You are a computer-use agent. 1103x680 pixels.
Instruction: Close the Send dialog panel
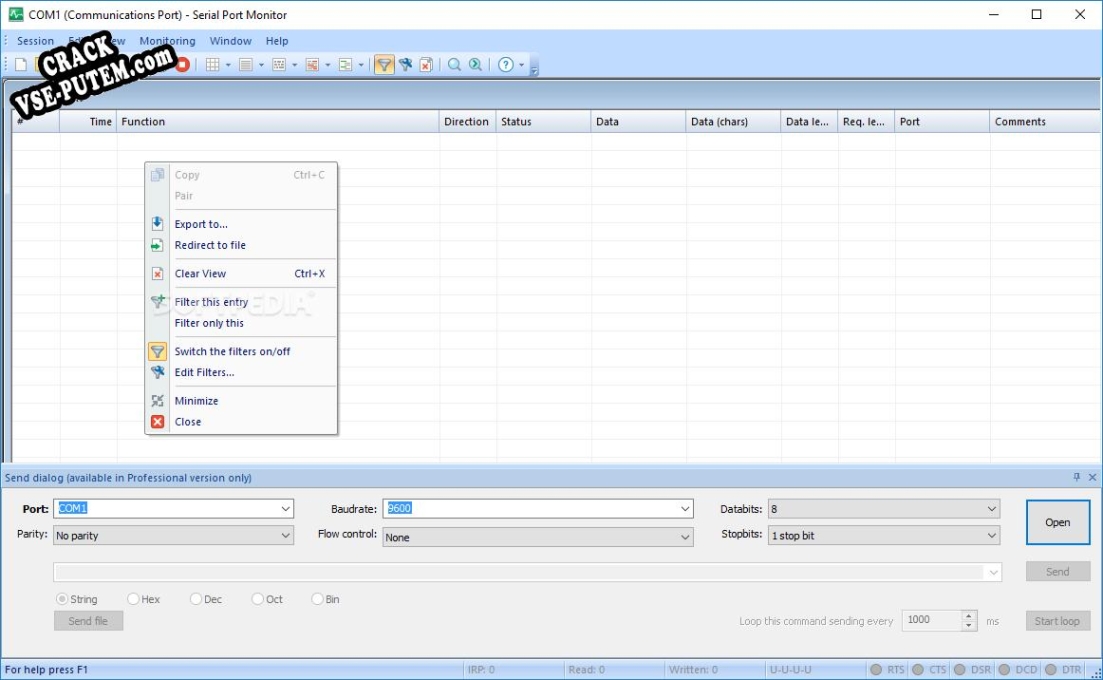1092,477
